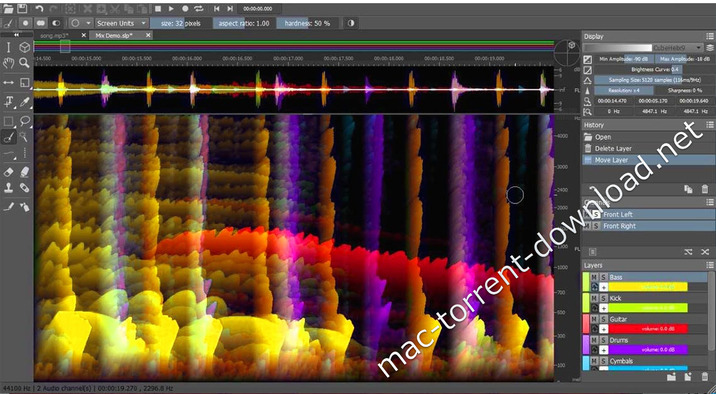Select the Magic Wand tool

click(x=24, y=137)
